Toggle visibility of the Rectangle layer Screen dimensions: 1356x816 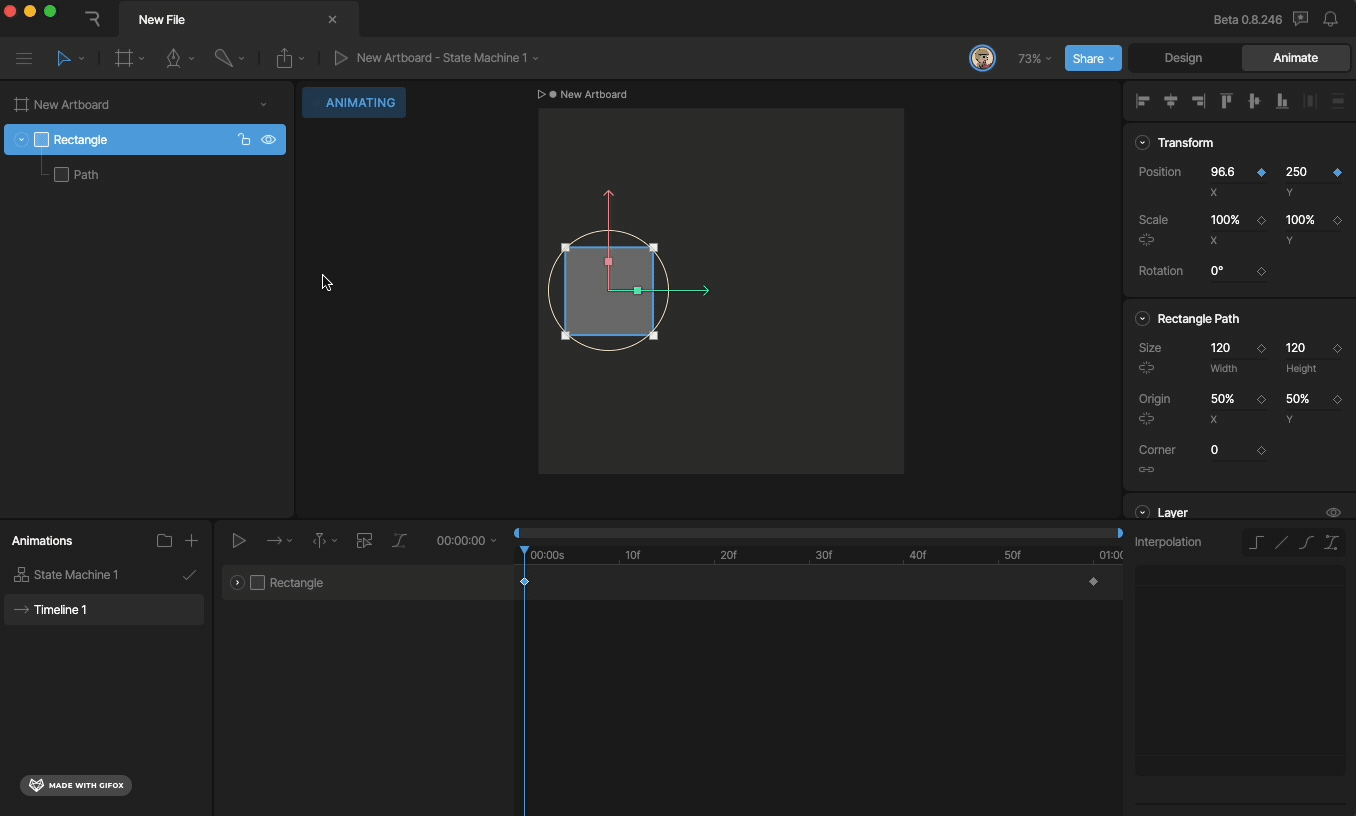[269, 140]
